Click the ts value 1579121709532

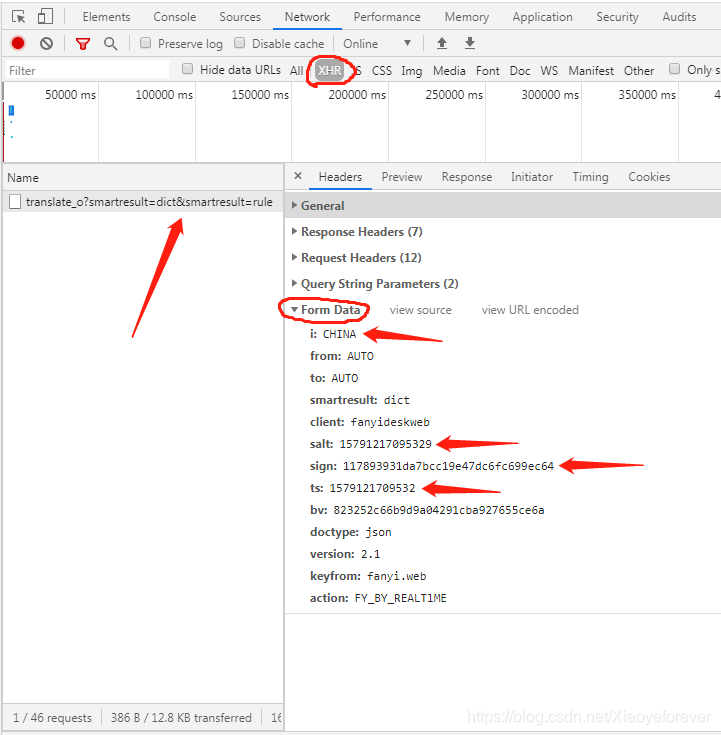tap(372, 488)
